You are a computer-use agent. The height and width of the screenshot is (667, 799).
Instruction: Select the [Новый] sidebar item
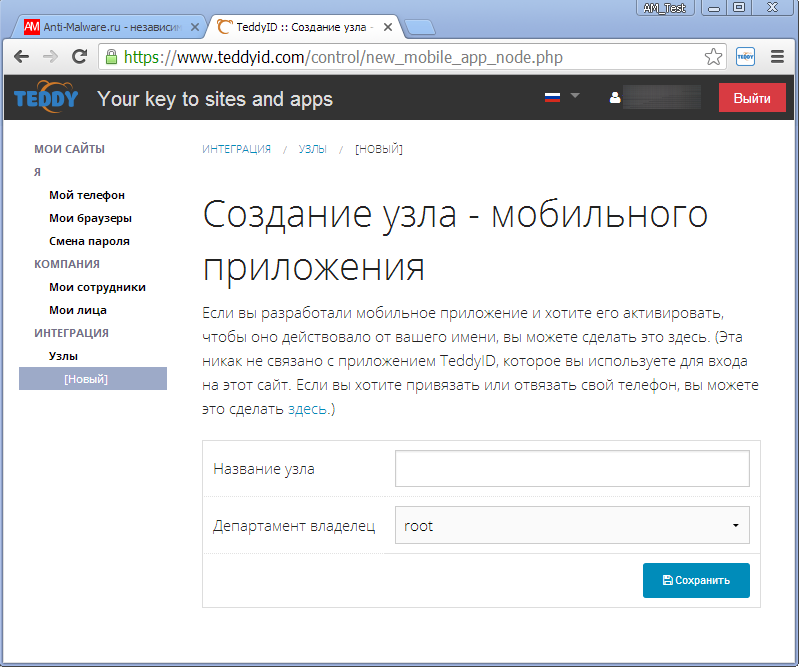pos(93,379)
